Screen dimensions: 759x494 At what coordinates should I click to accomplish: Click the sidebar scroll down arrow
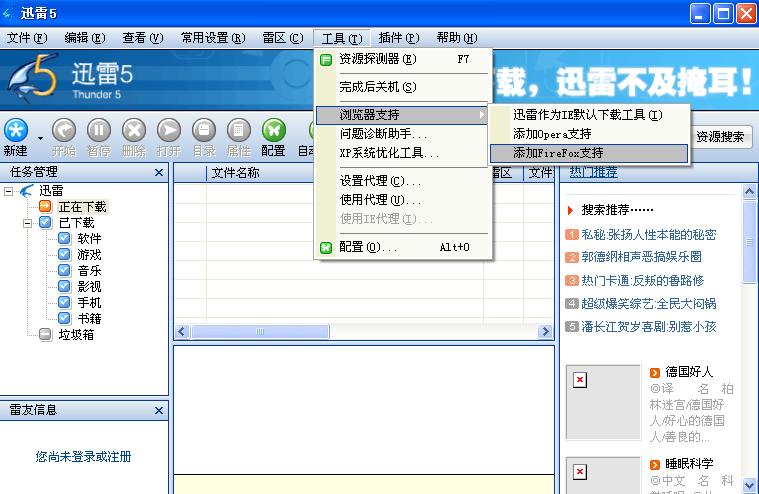pyautogui.click(x=749, y=484)
